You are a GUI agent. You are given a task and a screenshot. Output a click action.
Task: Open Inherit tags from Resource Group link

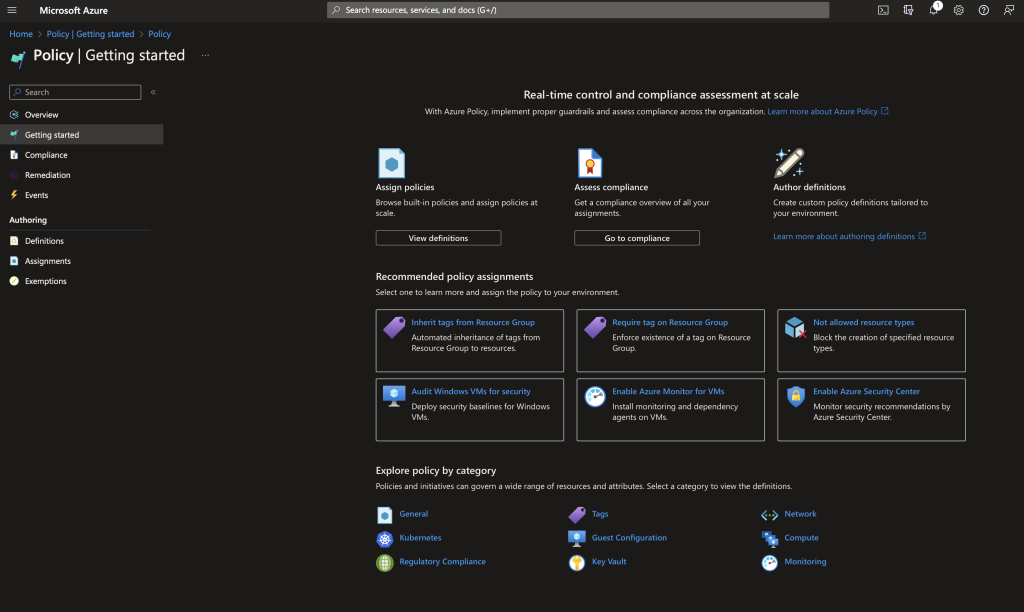pos(473,322)
